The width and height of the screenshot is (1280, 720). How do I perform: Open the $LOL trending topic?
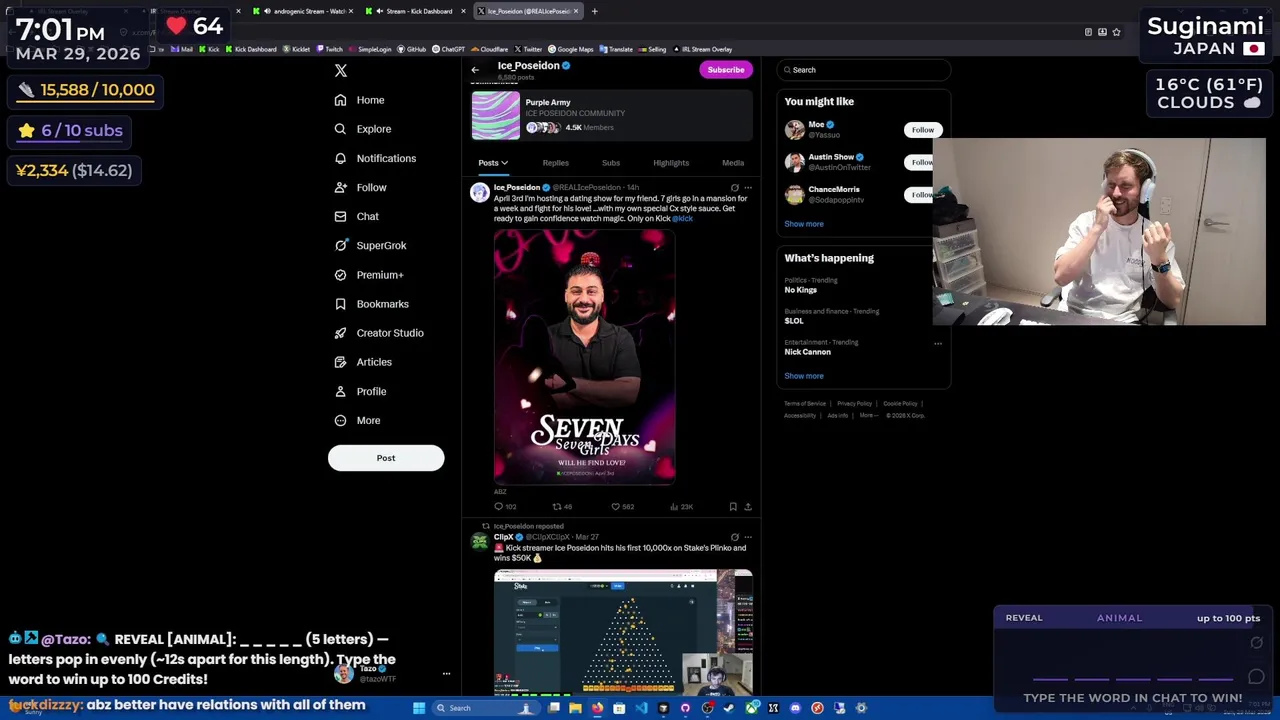coord(794,321)
